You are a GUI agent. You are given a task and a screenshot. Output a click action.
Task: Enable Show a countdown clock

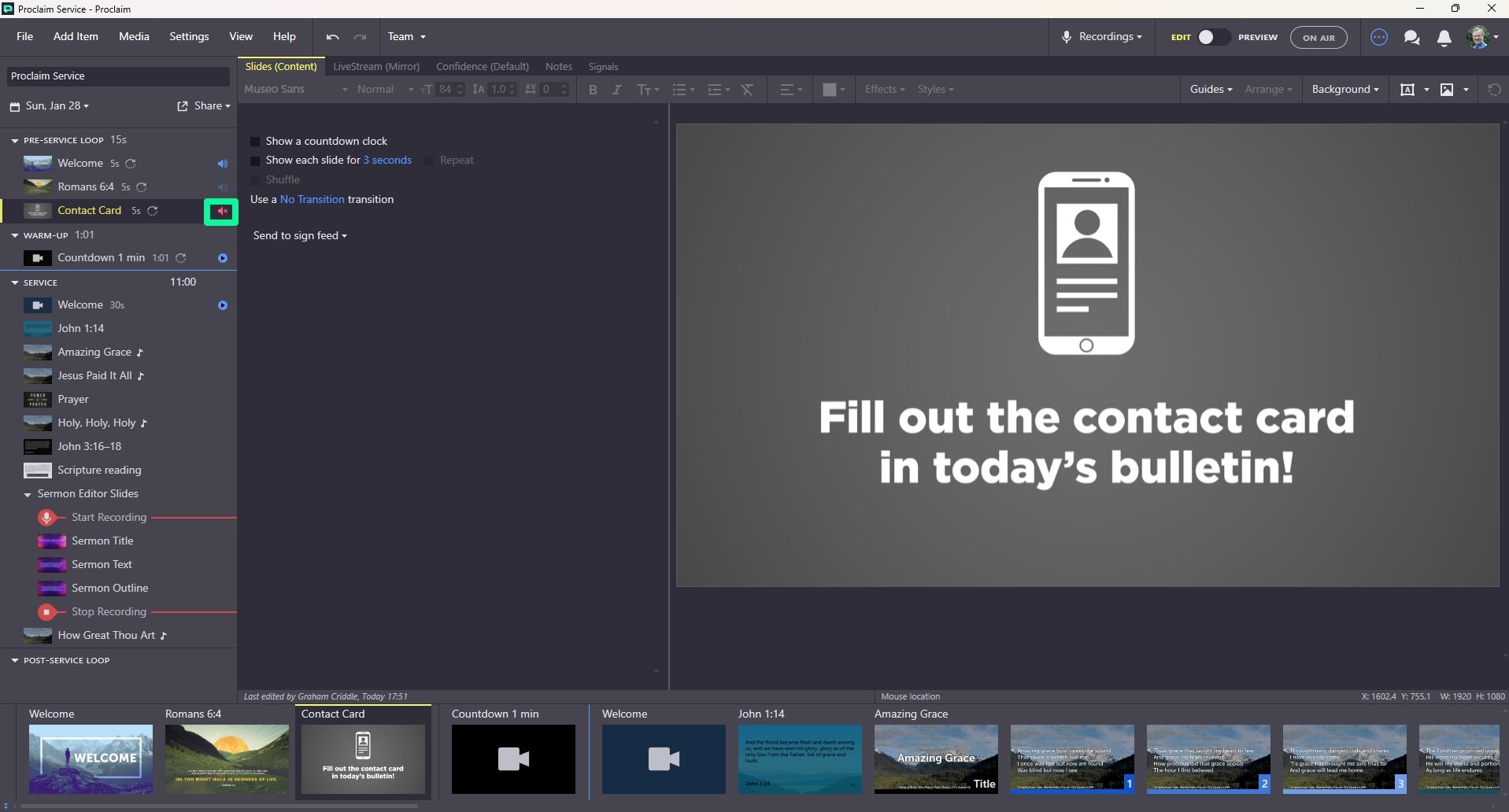tap(255, 141)
